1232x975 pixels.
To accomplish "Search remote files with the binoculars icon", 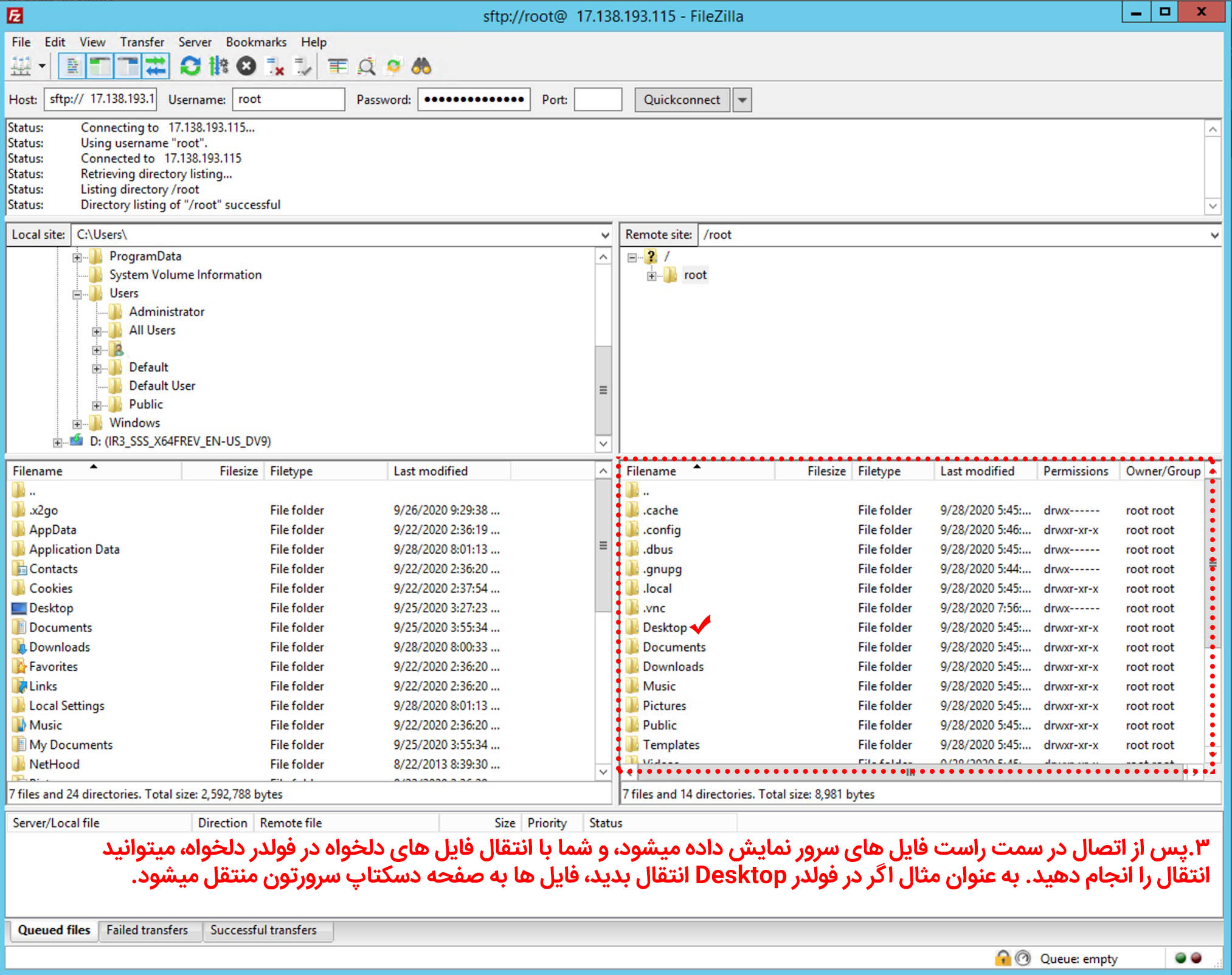I will (421, 66).
